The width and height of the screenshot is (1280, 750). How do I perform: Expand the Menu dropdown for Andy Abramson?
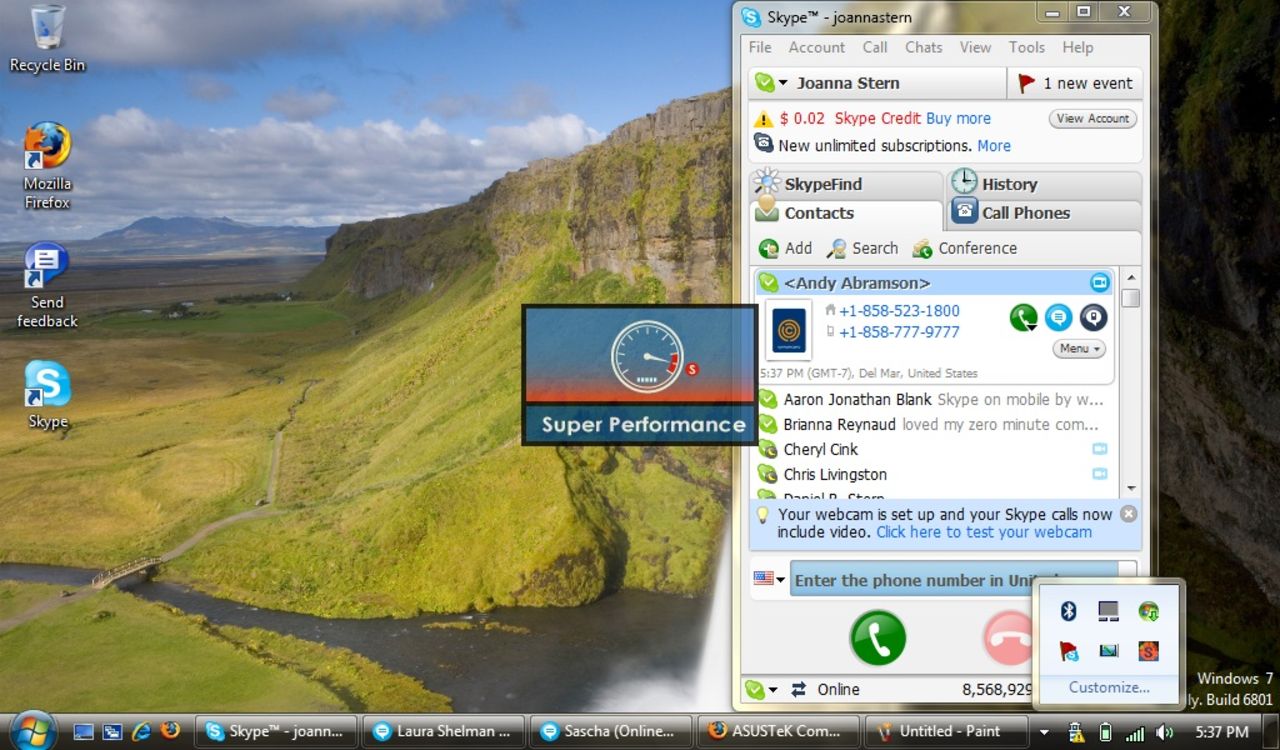[1079, 349]
